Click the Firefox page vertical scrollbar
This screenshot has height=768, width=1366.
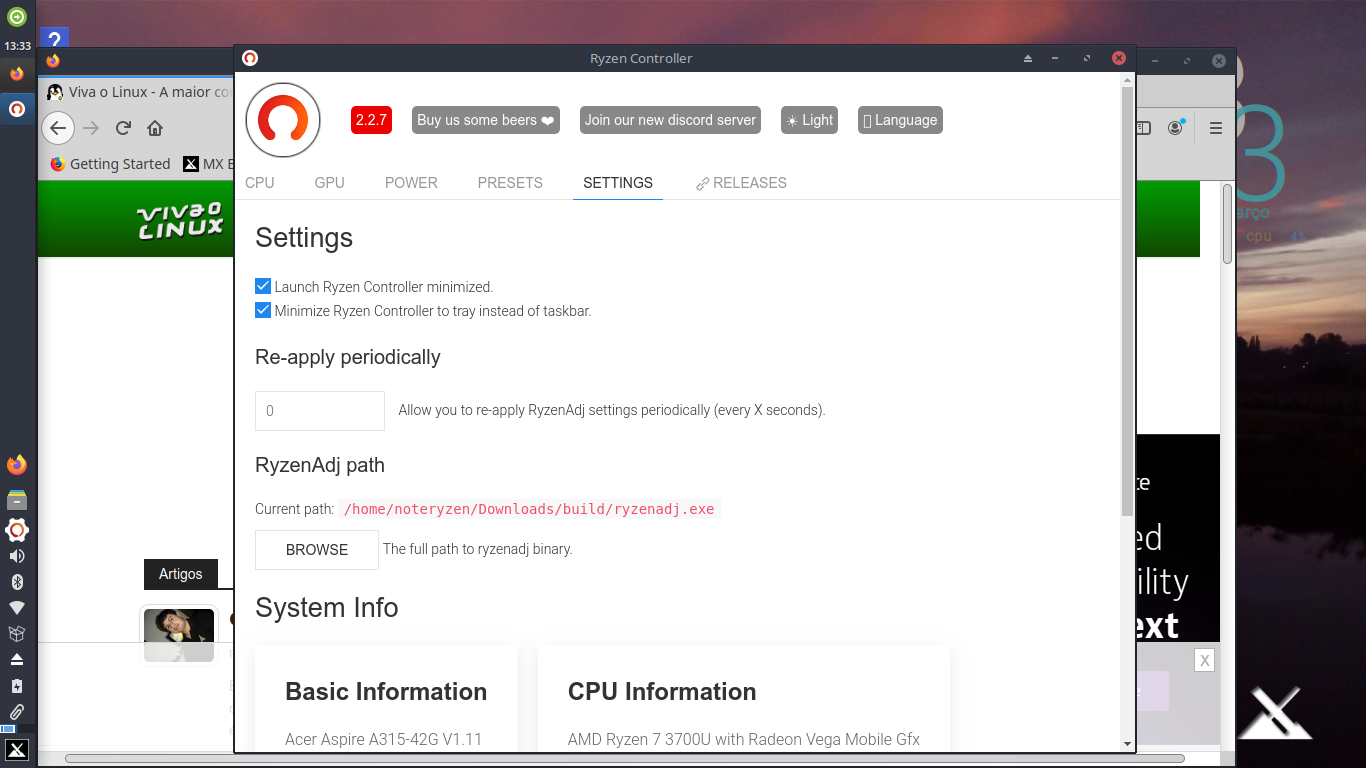click(x=1227, y=225)
